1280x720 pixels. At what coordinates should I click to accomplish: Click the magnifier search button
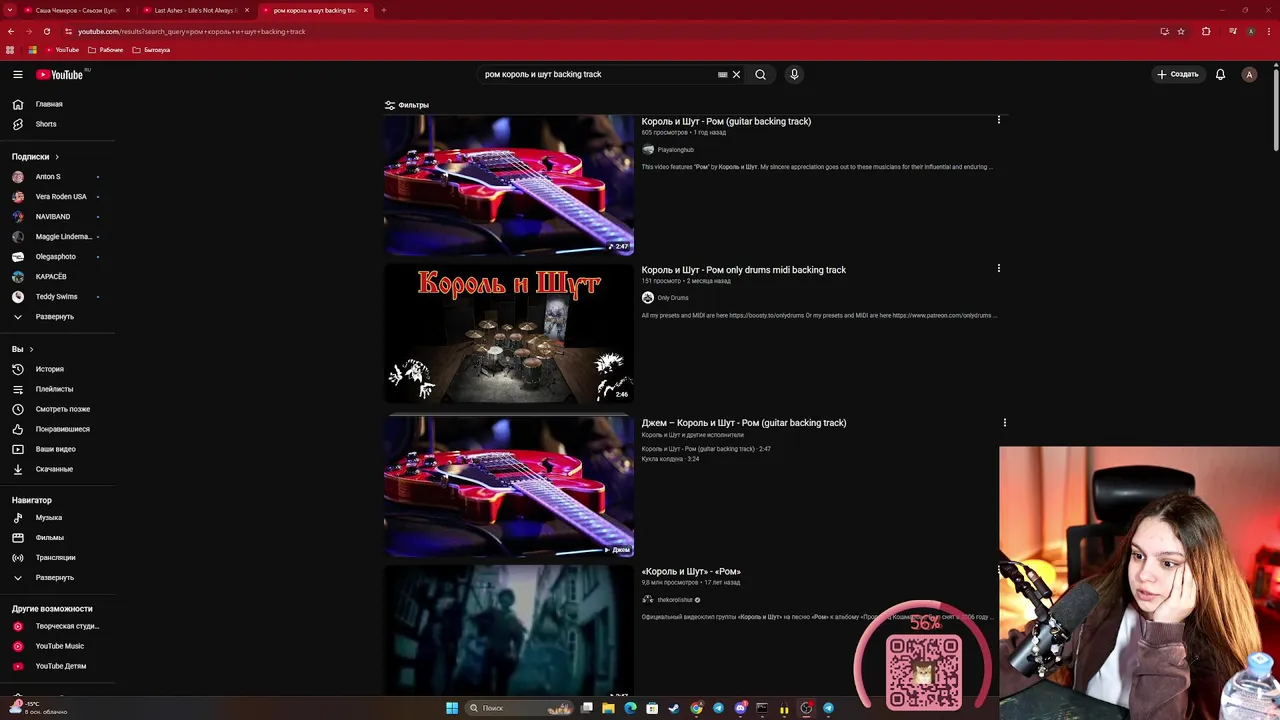point(760,74)
